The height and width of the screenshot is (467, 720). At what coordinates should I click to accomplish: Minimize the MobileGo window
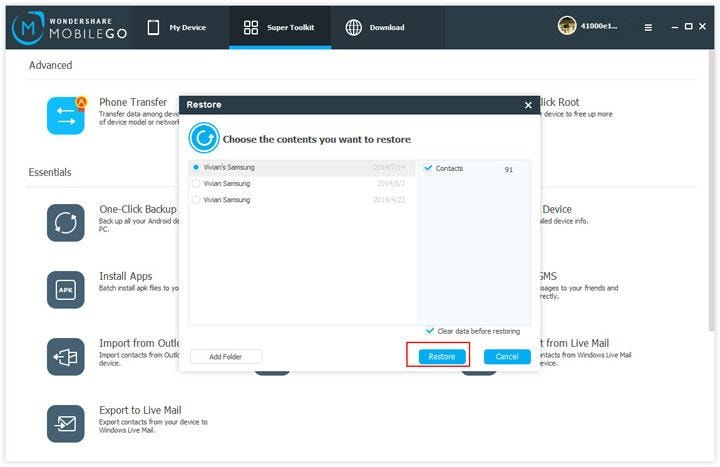click(675, 27)
